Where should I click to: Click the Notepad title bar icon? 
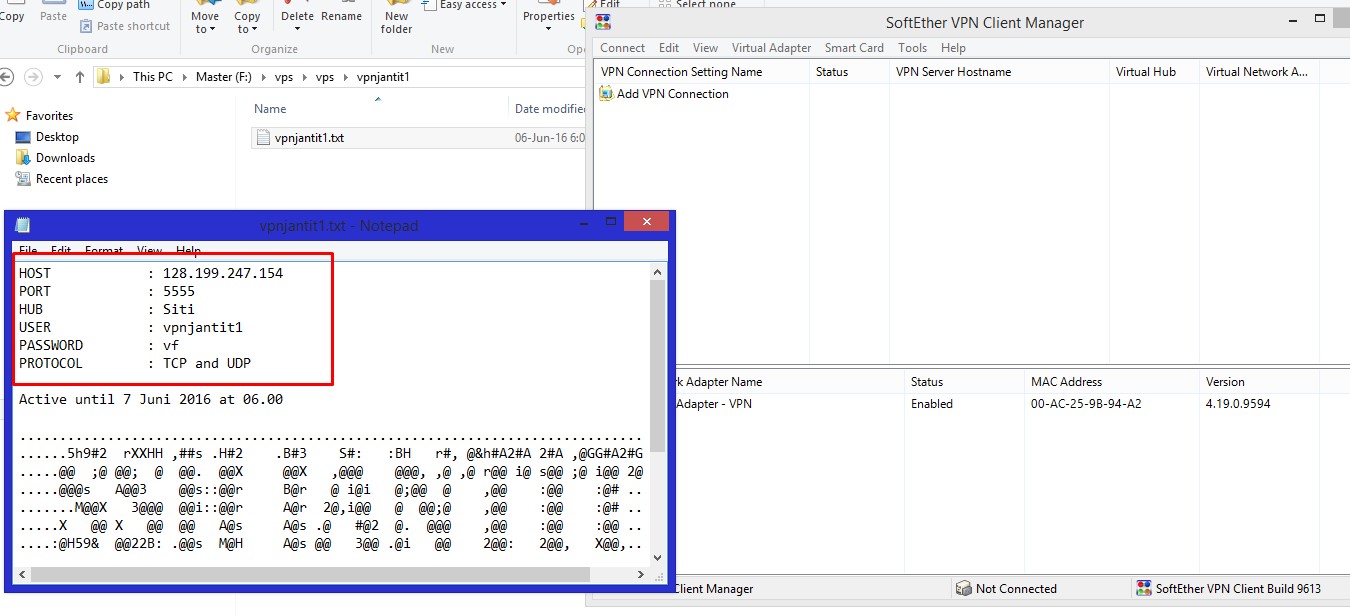[23, 225]
